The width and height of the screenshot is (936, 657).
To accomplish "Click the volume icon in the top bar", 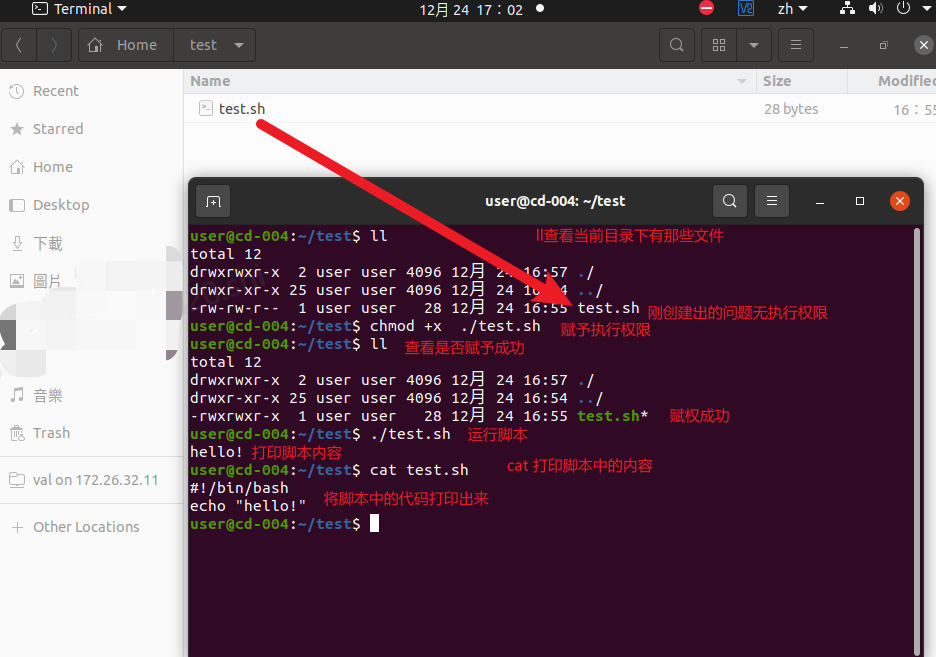I will click(x=876, y=8).
